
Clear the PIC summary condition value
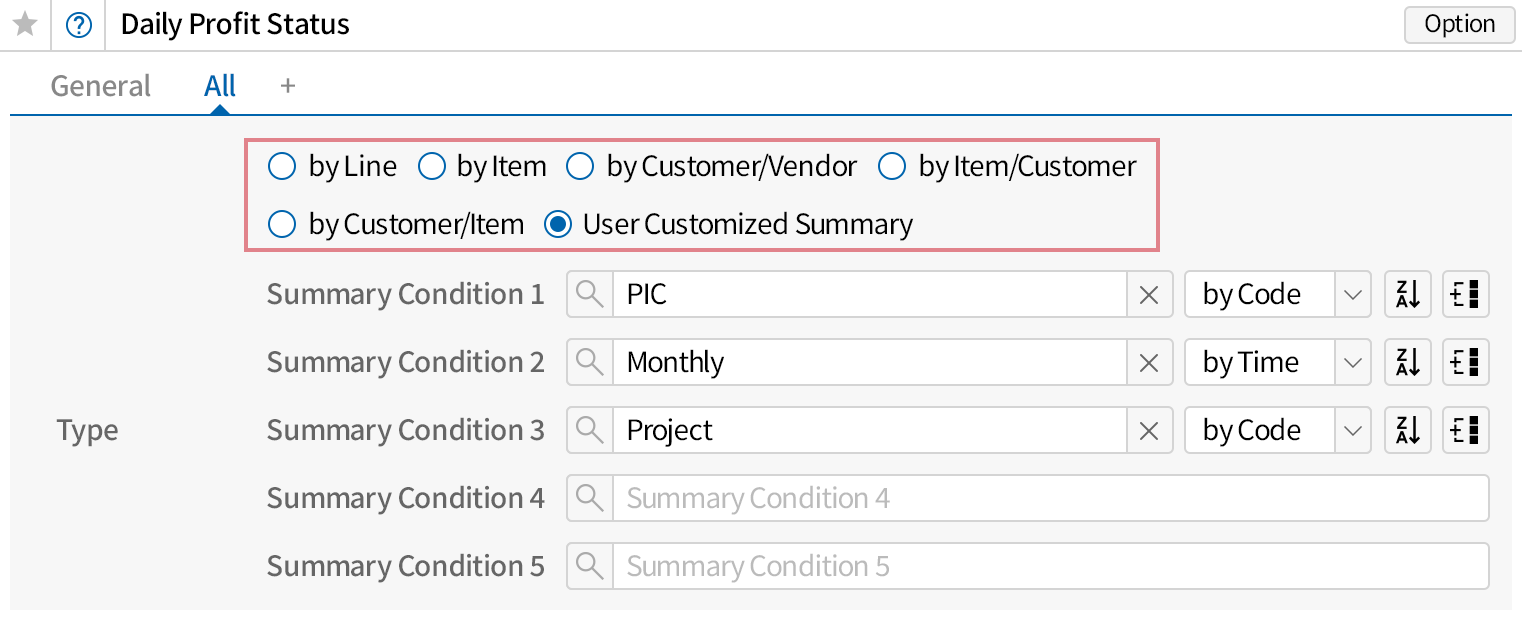[x=1149, y=295]
